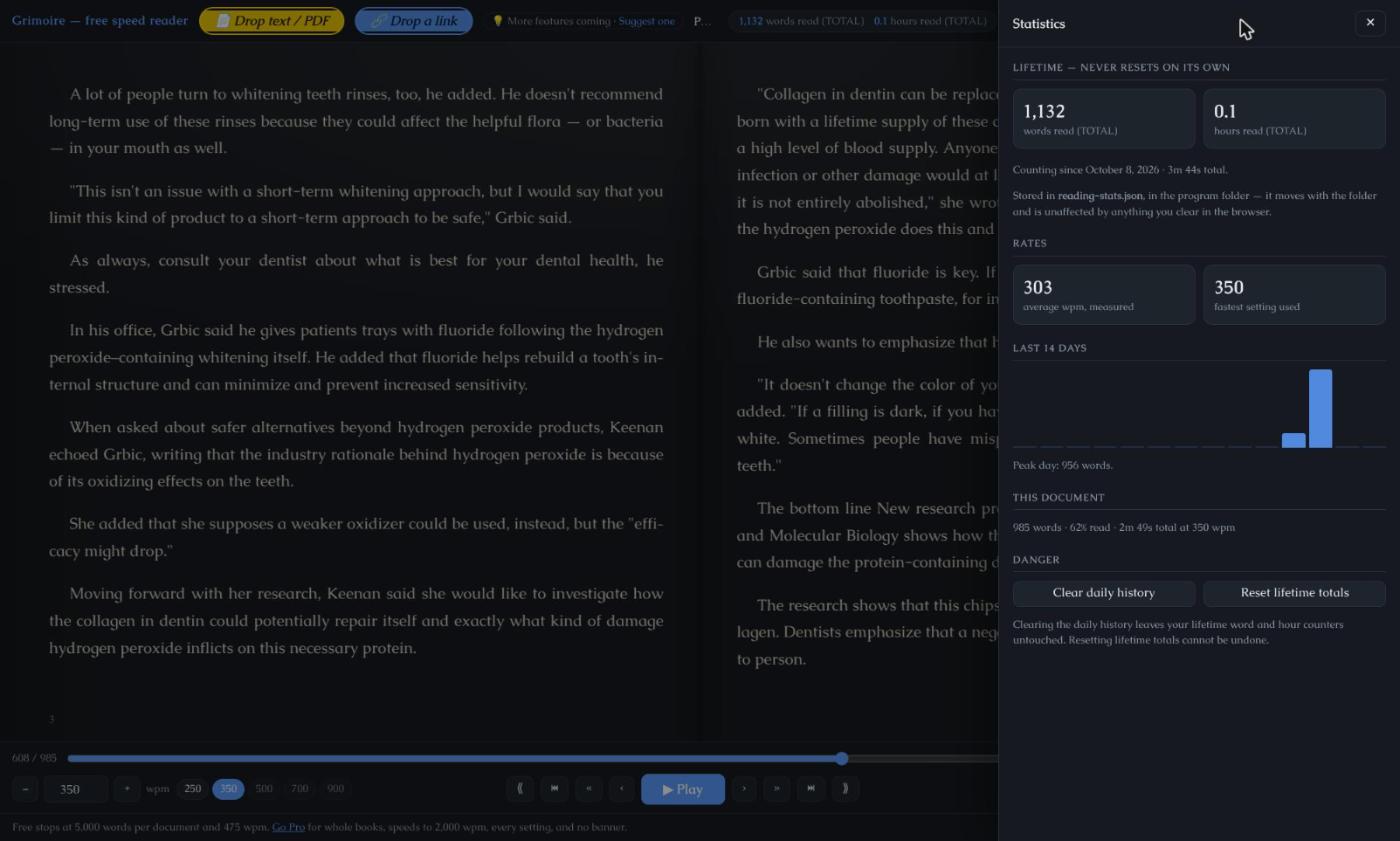Start reading with the Play button
Screen dimensions: 1400x841
[x=683, y=789]
